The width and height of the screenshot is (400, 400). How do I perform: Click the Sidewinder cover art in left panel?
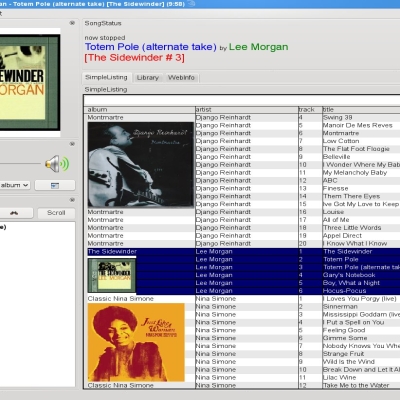point(29,82)
